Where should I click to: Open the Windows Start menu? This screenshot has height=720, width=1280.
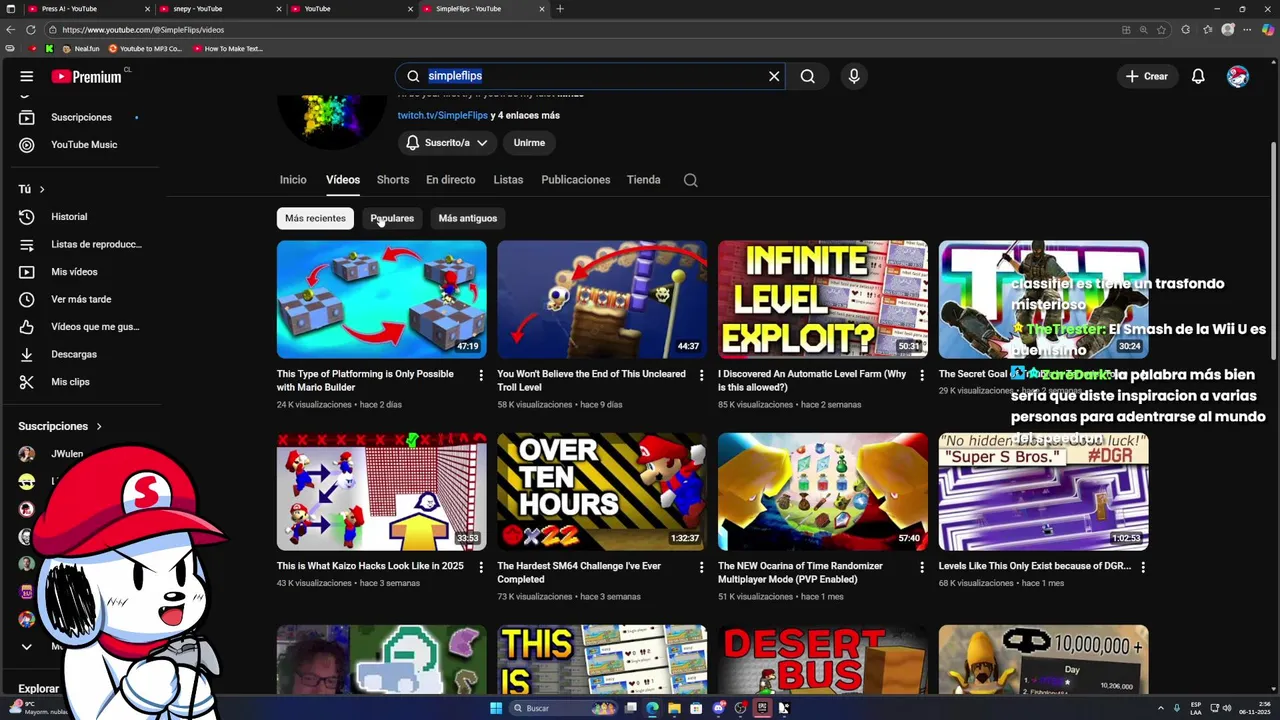click(x=496, y=708)
